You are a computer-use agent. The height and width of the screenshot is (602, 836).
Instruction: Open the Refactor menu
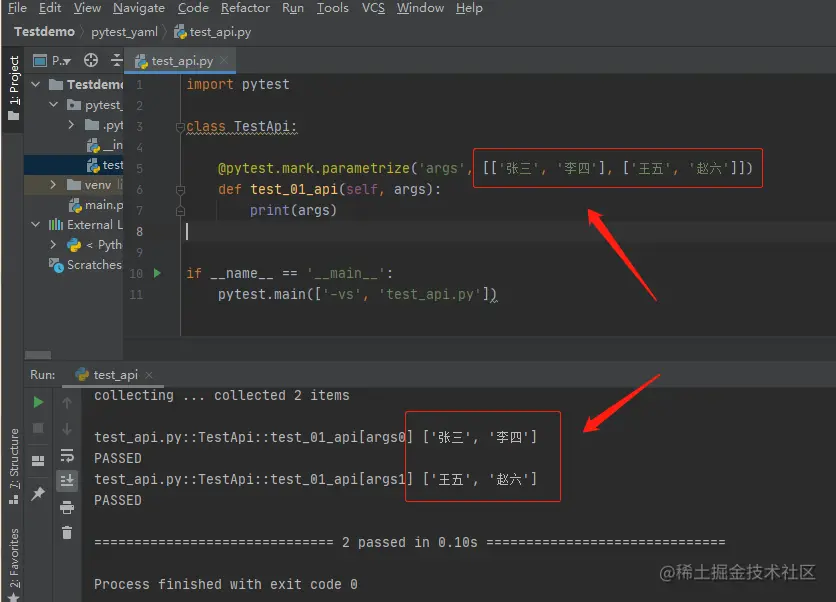(245, 8)
